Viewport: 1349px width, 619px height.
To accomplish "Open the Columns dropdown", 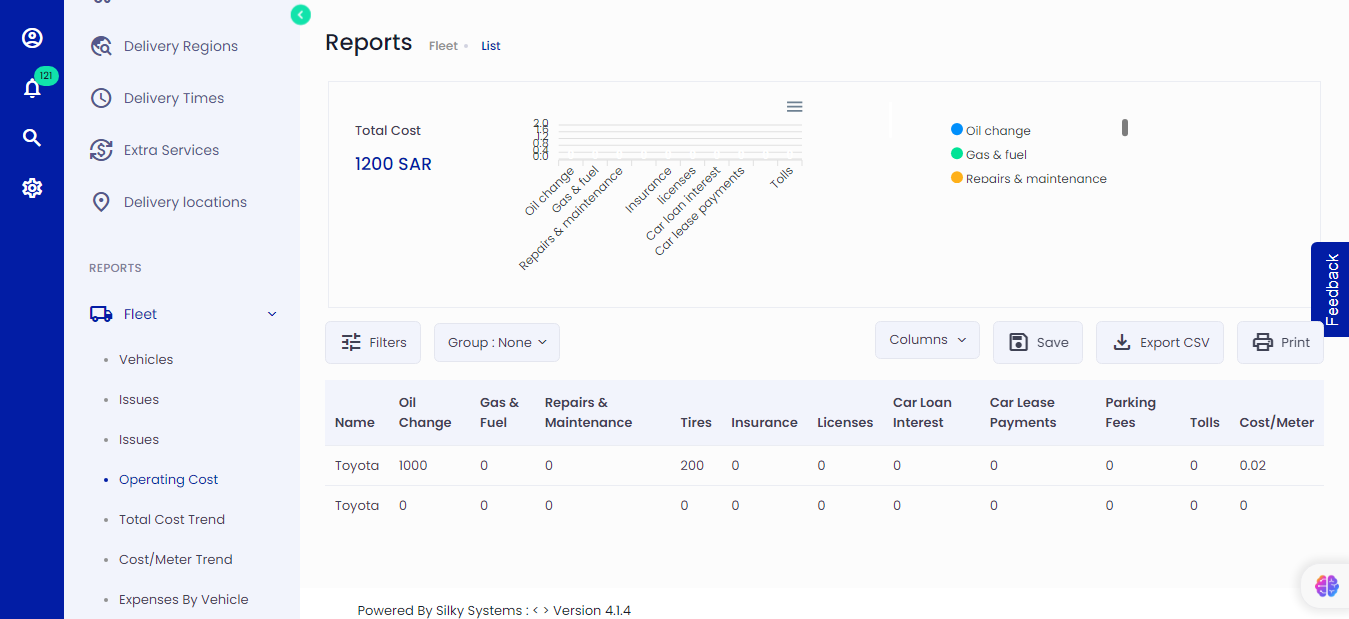I will 926,339.
